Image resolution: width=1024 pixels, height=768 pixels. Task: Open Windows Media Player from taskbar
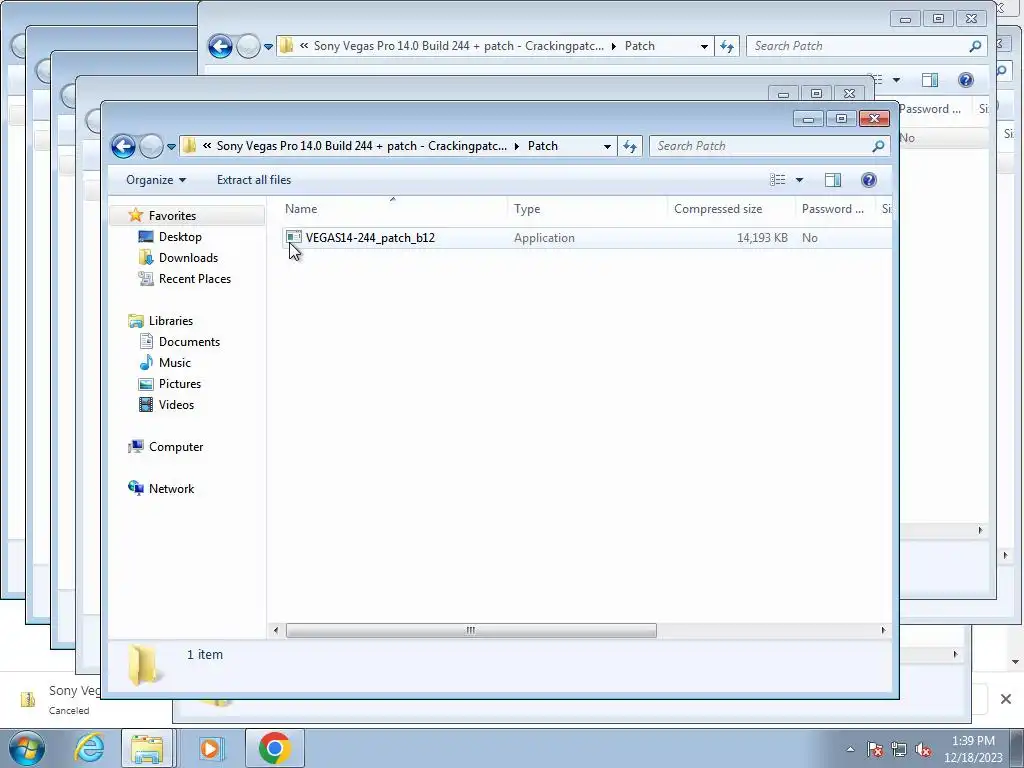[x=210, y=748]
